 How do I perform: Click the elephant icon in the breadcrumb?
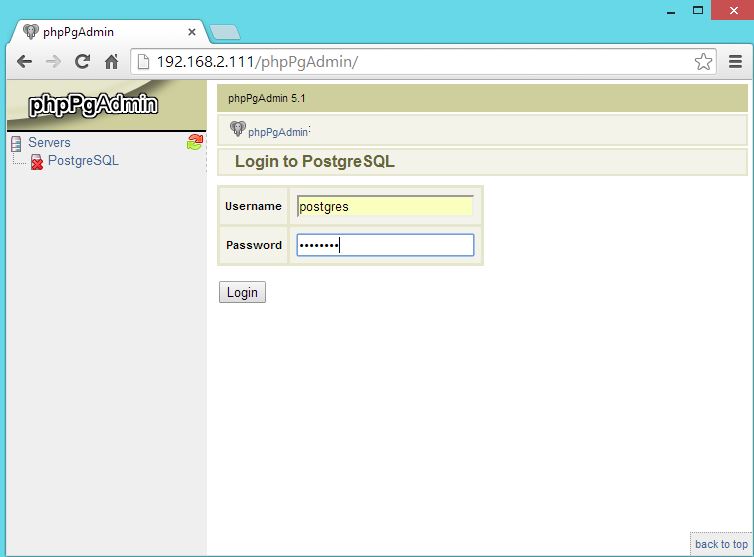click(238, 128)
